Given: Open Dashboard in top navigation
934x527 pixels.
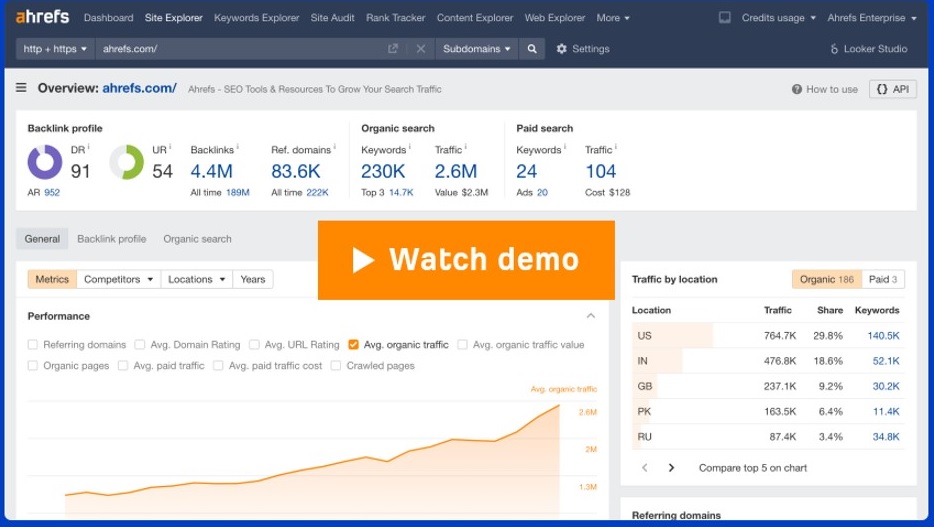Looking at the screenshot, I should point(108,18).
